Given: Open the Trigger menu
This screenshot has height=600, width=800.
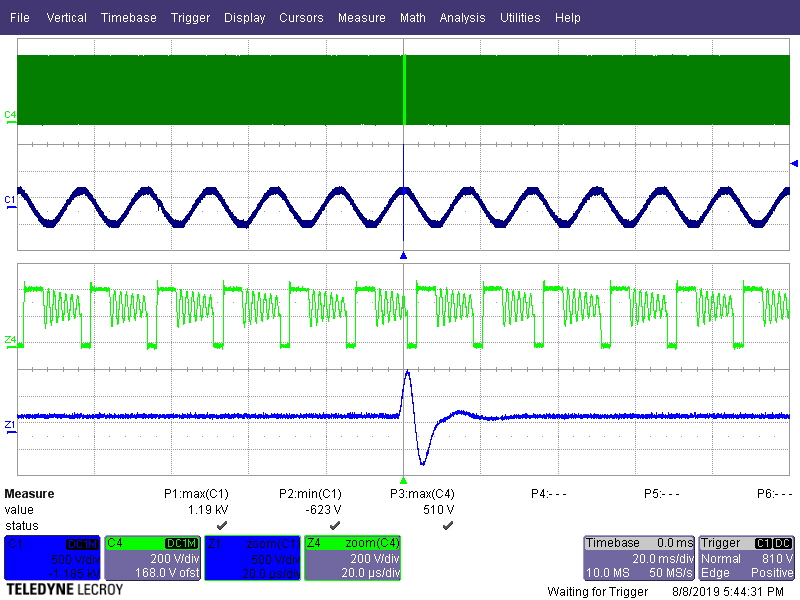Looking at the screenshot, I should pos(190,17).
